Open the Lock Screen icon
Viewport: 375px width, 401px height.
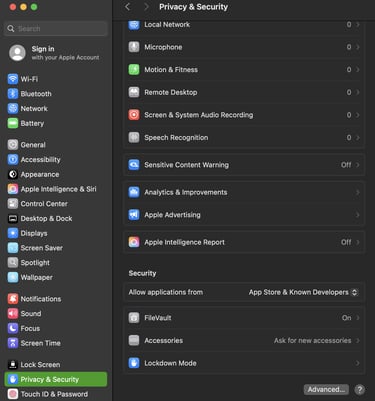(x=13, y=365)
